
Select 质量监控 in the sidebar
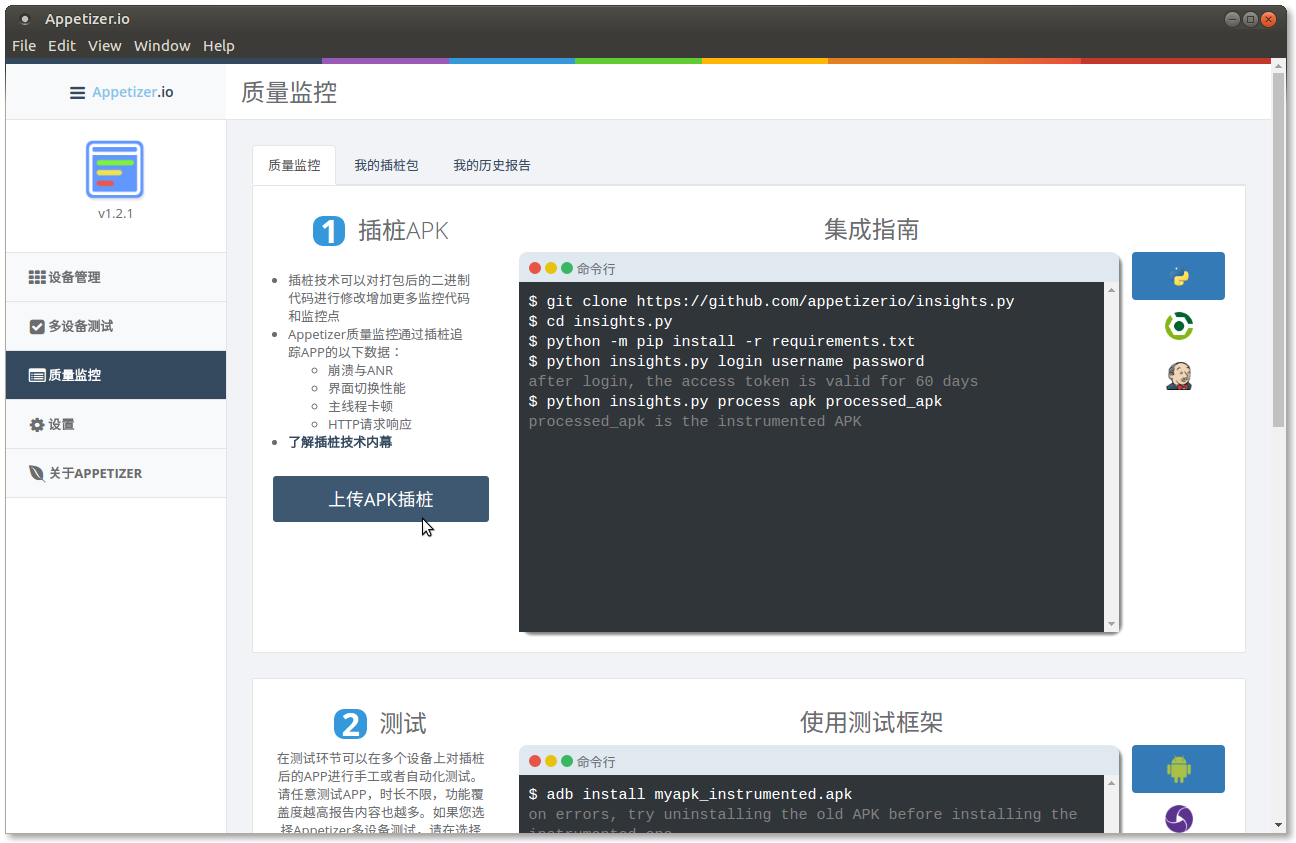(x=116, y=375)
